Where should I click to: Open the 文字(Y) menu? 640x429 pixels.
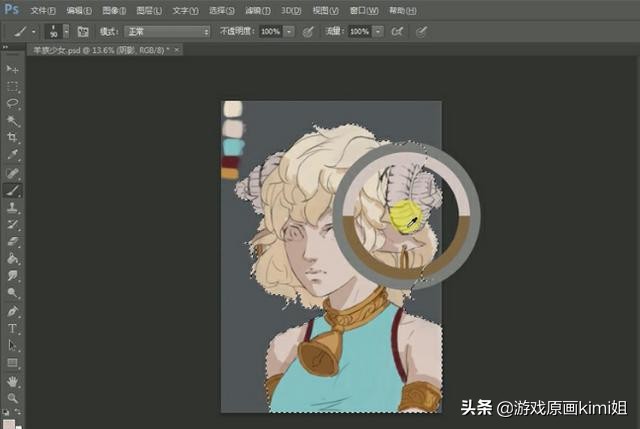(185, 11)
